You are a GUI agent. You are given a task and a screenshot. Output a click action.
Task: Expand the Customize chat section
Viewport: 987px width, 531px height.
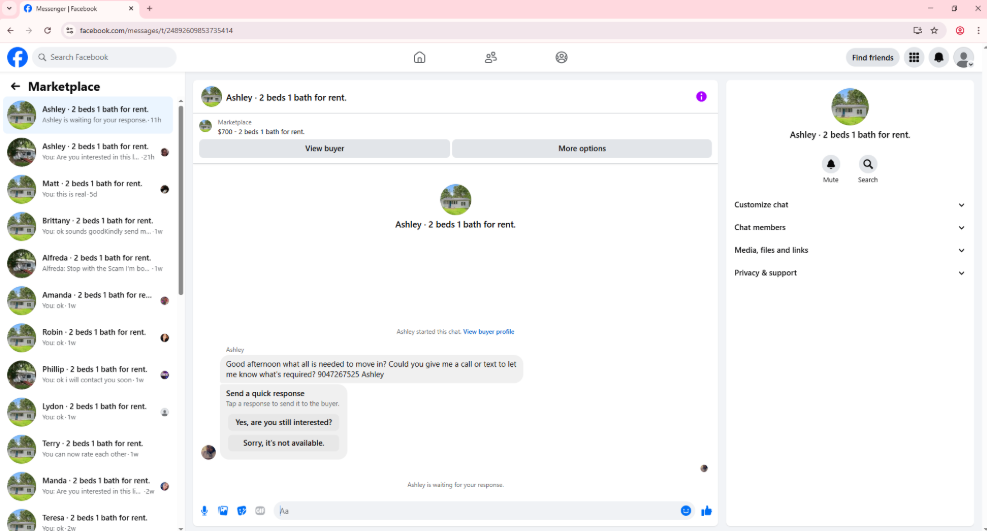click(x=849, y=204)
